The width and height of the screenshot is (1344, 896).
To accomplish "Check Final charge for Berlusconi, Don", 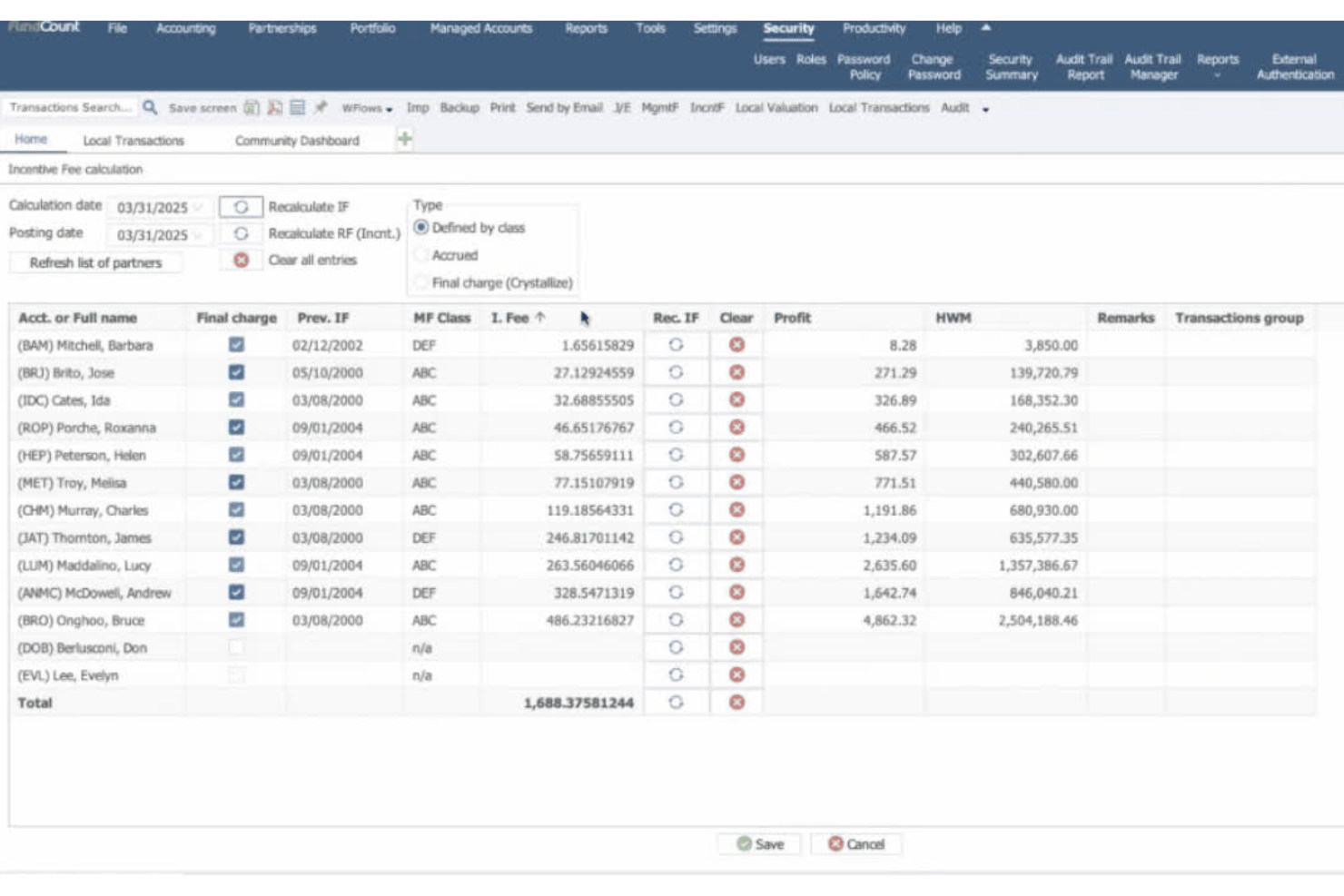I will (236, 647).
